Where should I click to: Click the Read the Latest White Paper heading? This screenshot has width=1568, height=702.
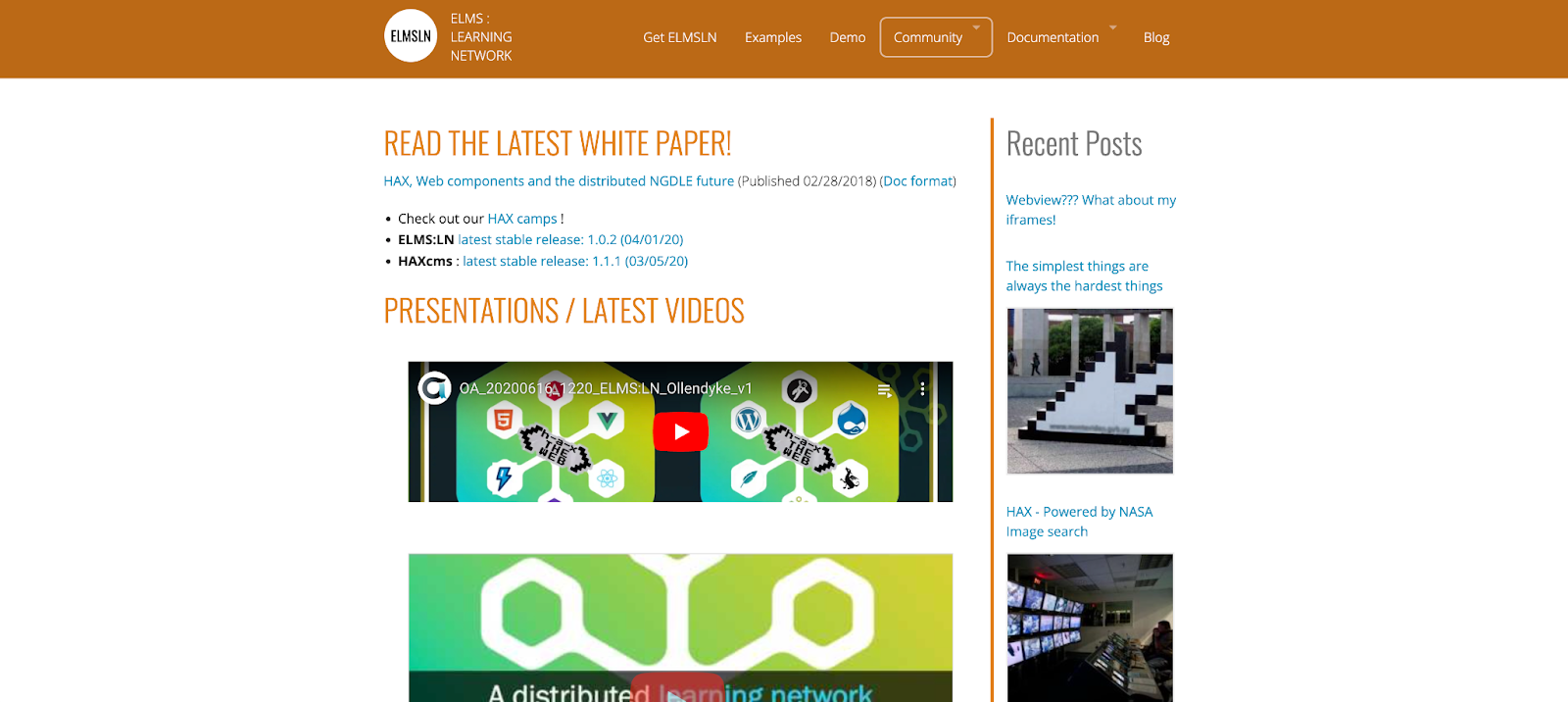(x=558, y=144)
